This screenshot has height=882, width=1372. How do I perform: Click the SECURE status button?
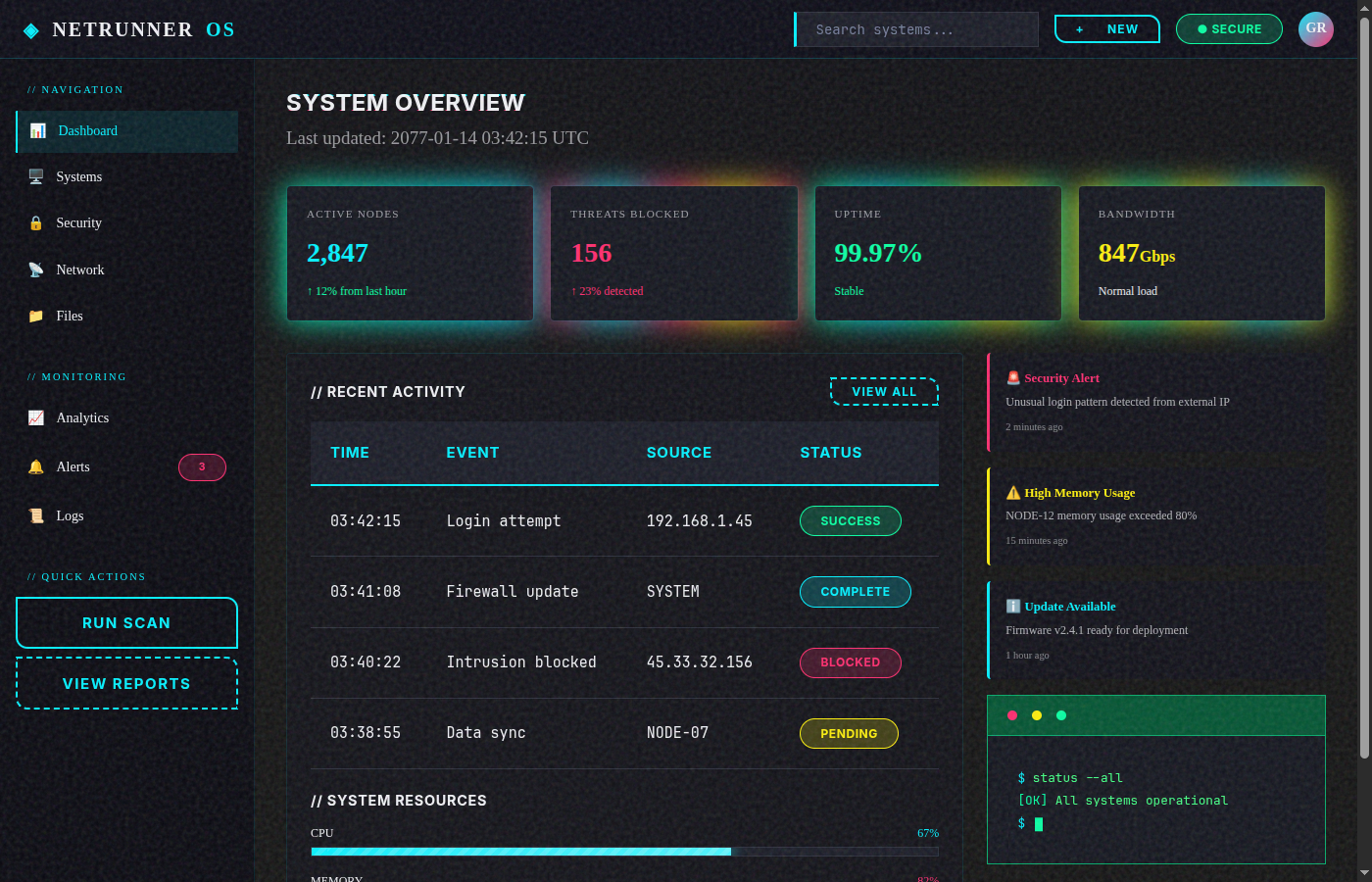1229,29
